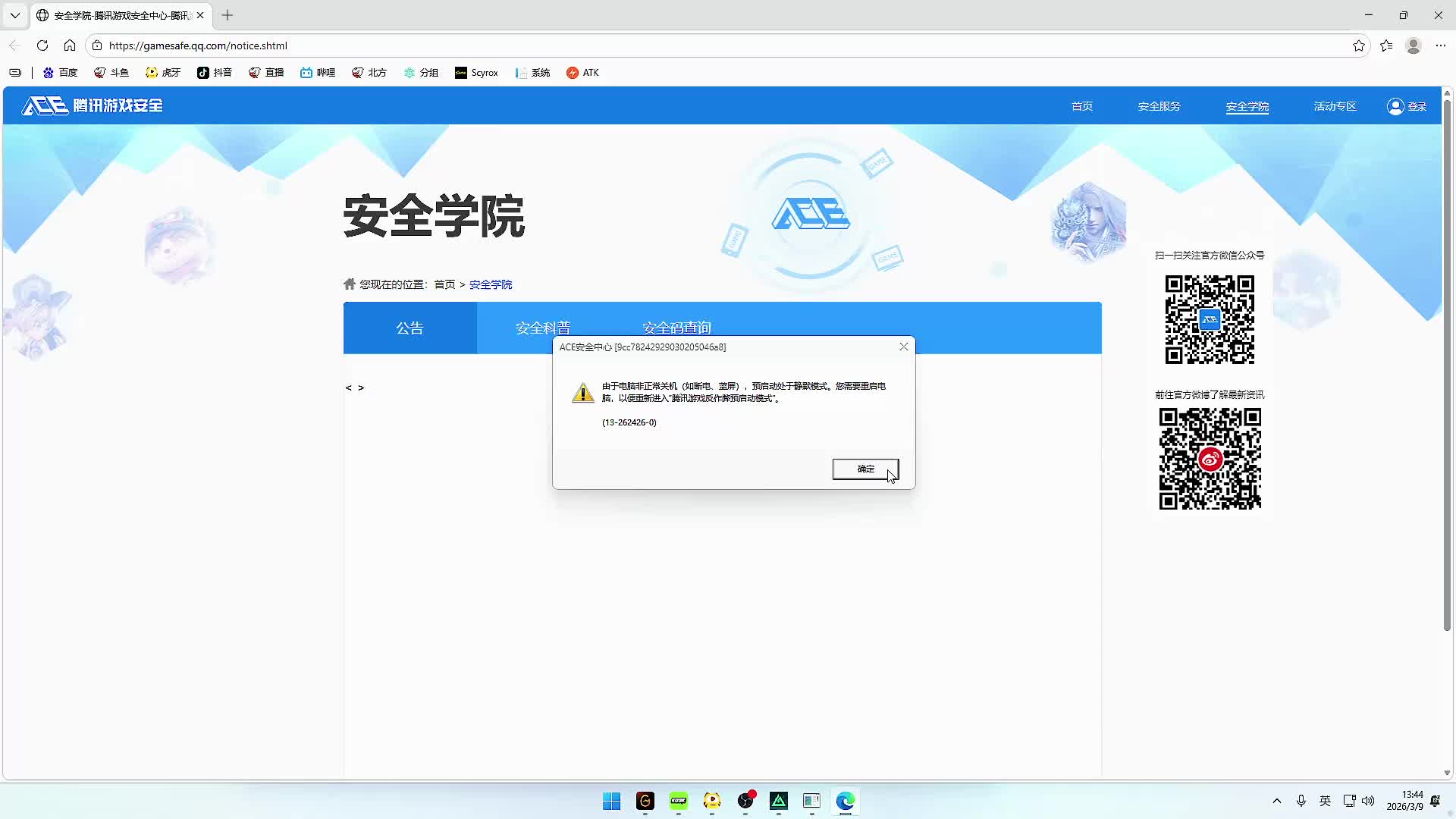Viewport: 1456px width, 819px height.
Task: Open the browser profile avatar
Action: coord(1413,45)
